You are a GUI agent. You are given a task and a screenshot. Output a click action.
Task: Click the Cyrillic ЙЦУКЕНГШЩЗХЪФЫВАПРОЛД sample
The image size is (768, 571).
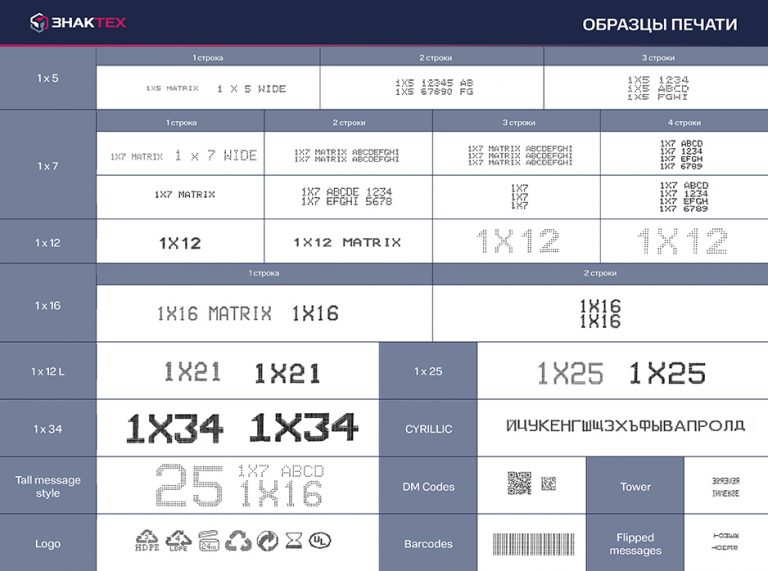(625, 425)
